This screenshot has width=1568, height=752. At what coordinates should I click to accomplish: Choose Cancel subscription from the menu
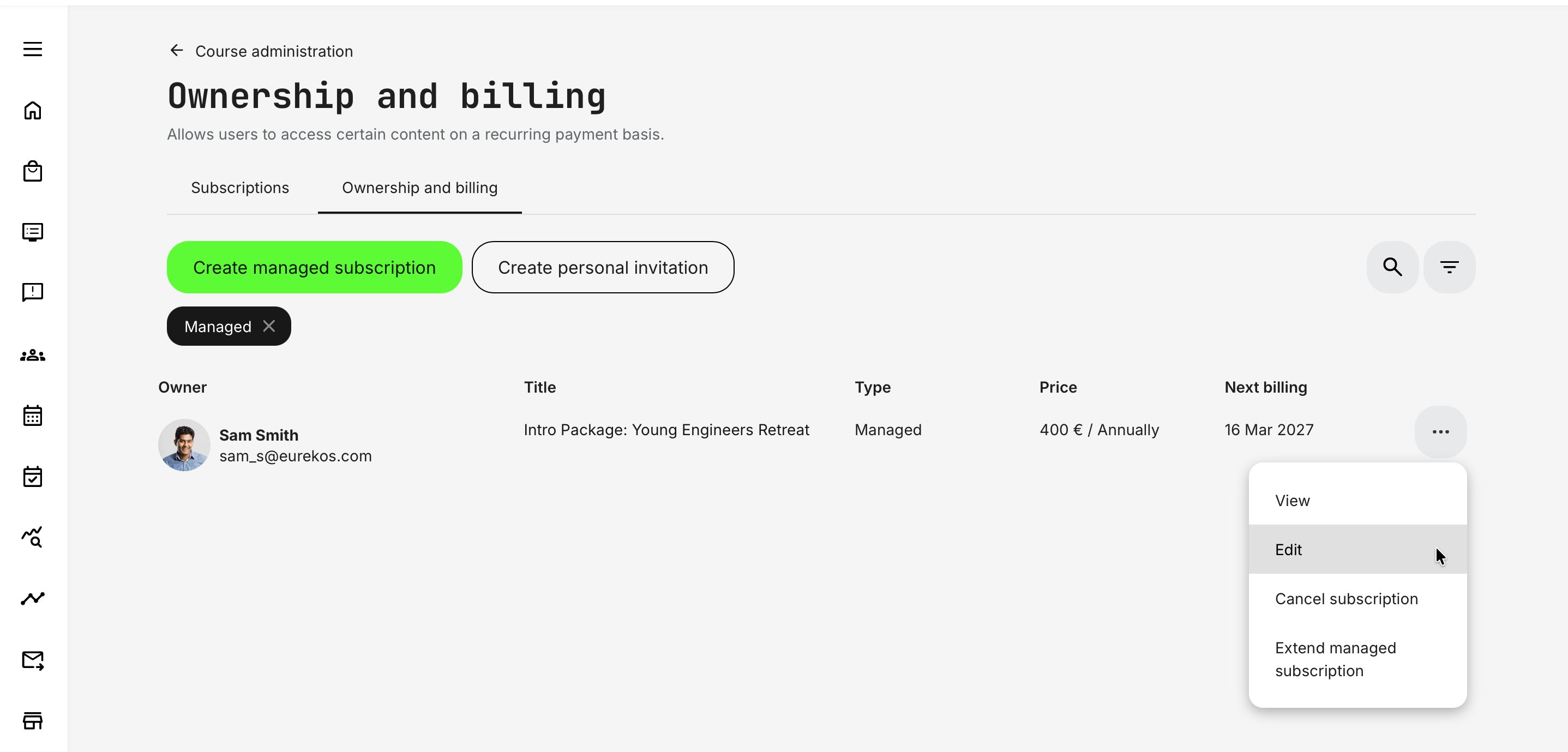click(x=1347, y=599)
